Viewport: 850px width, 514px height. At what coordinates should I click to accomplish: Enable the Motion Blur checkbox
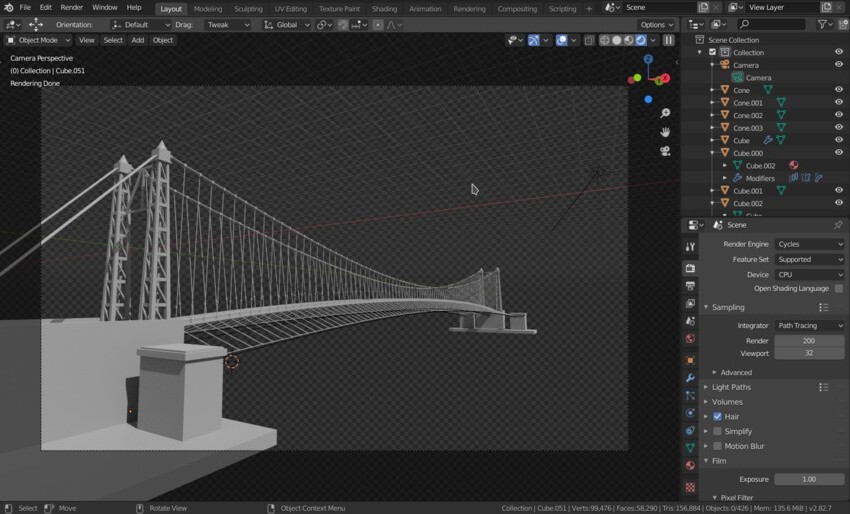717,446
